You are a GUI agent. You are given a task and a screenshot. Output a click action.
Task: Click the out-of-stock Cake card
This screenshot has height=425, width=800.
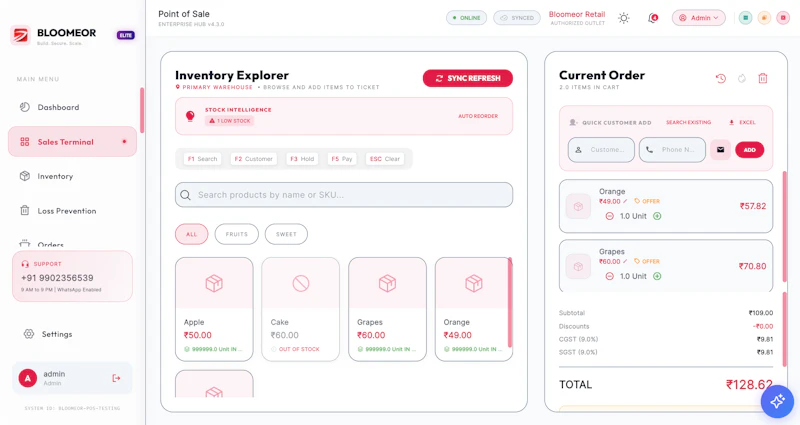(x=301, y=309)
